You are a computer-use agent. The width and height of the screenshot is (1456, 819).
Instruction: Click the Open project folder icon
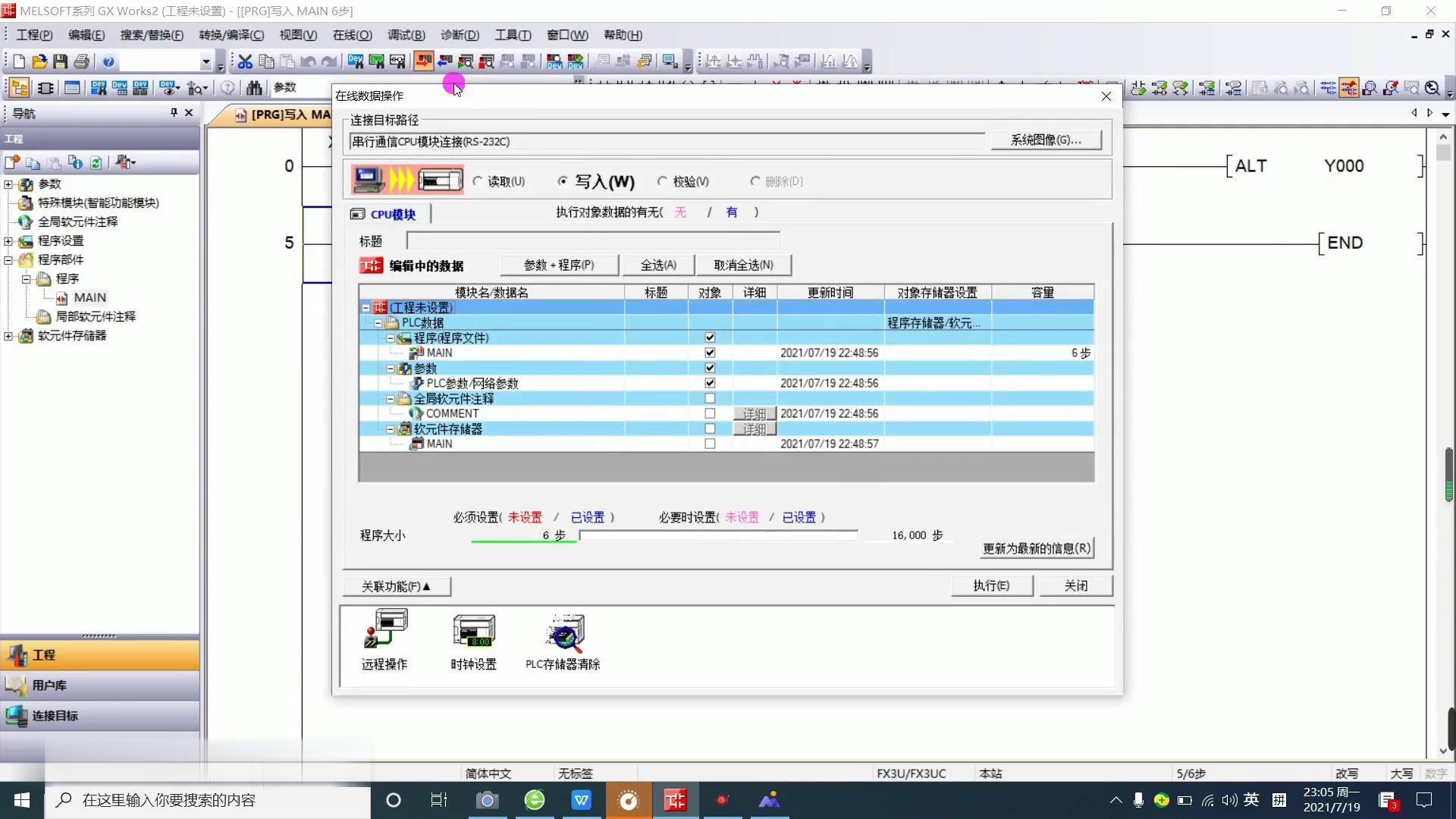coord(39,61)
